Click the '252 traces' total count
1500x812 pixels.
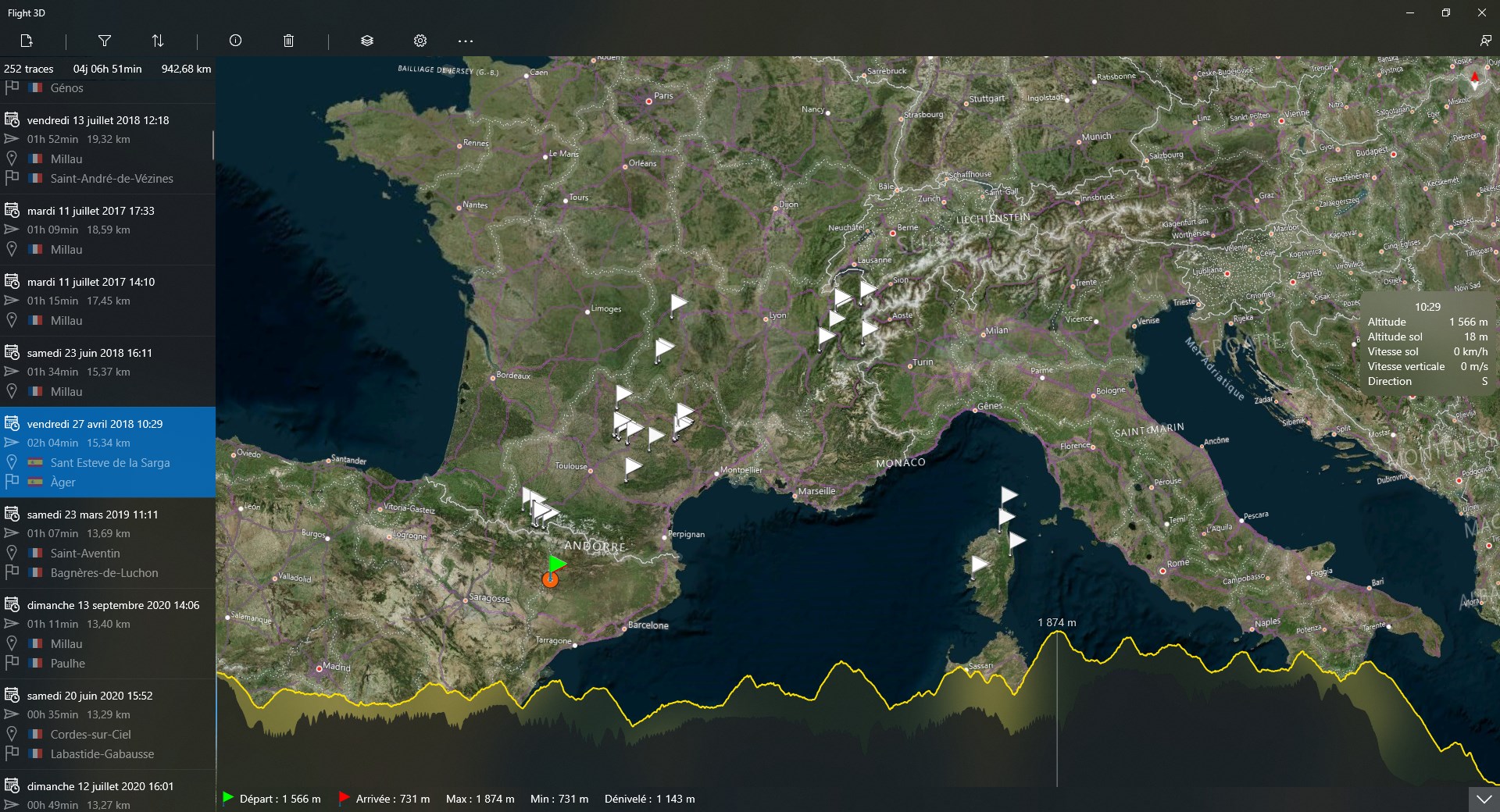(x=29, y=69)
